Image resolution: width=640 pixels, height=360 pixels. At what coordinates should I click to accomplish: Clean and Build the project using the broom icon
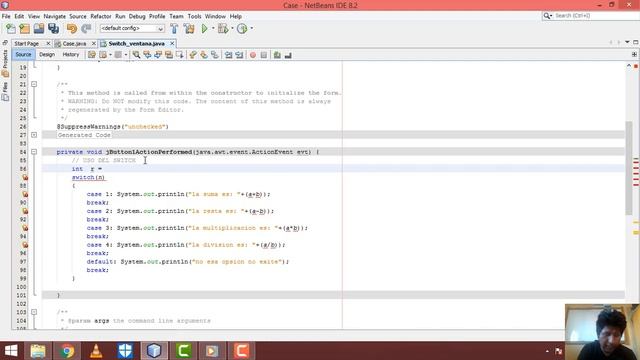(189, 29)
